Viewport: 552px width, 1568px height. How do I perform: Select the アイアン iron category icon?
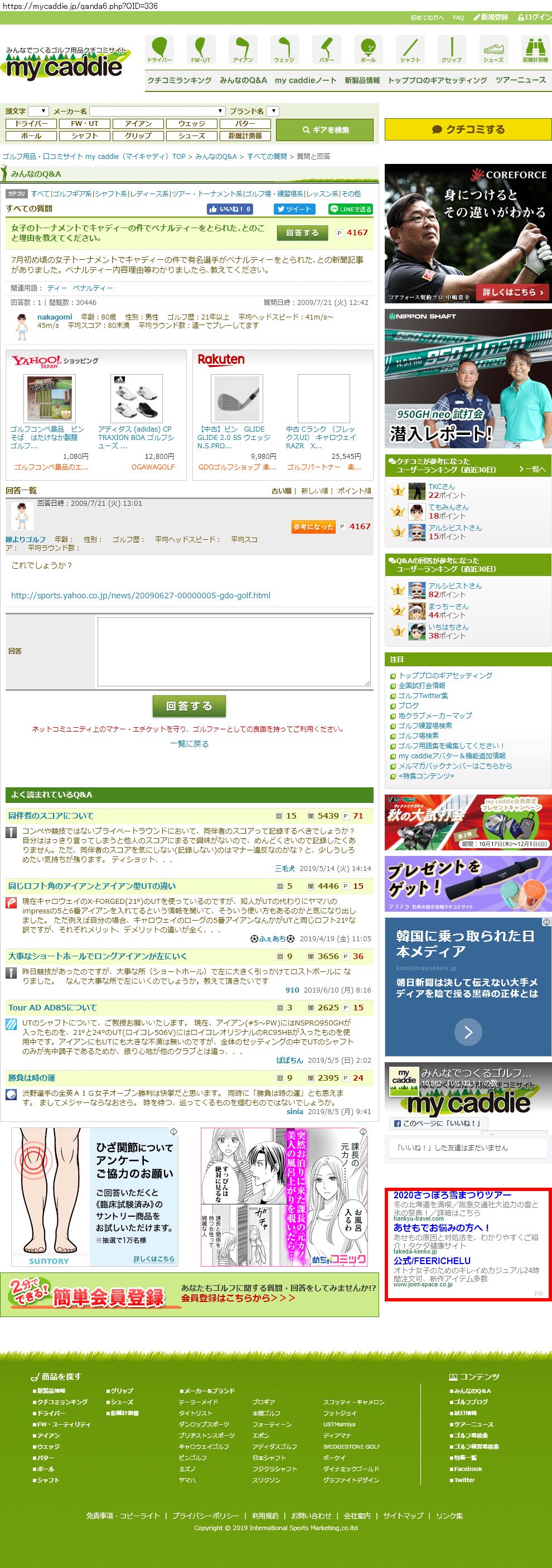pyautogui.click(x=242, y=49)
